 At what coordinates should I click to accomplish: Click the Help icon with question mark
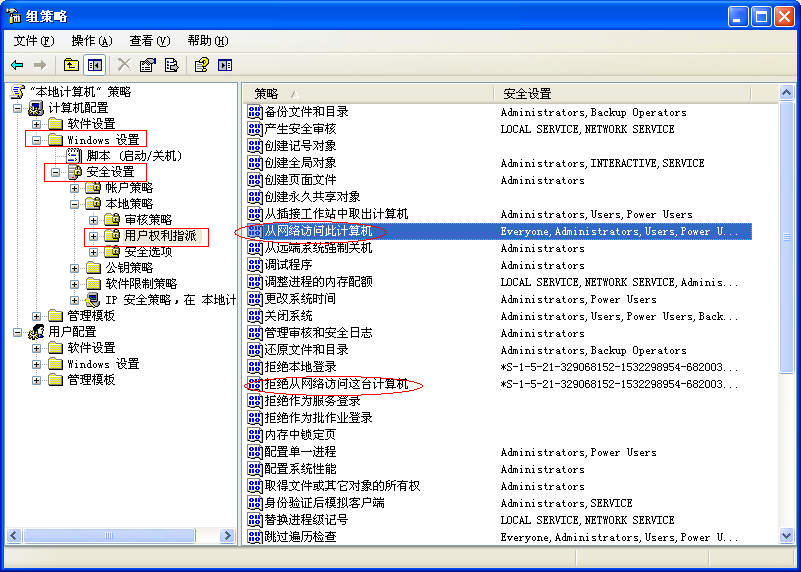[x=201, y=65]
